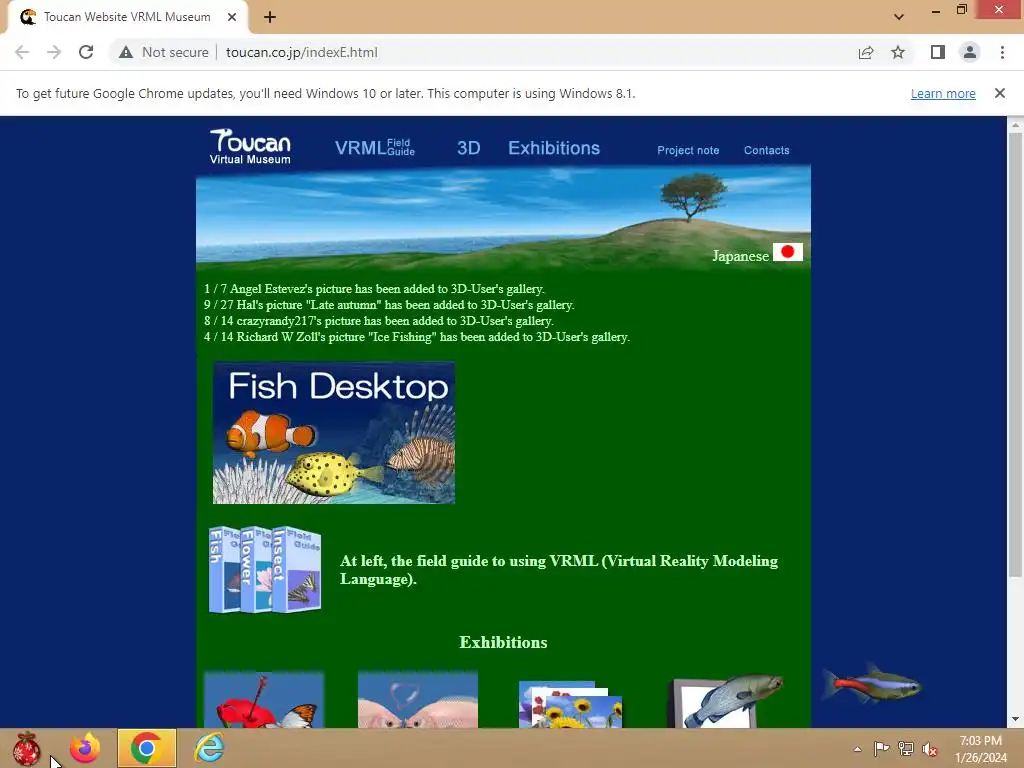The height and width of the screenshot is (768, 1024).
Task: Open the taskbar clock showing 7:03 PM
Action: click(x=980, y=749)
